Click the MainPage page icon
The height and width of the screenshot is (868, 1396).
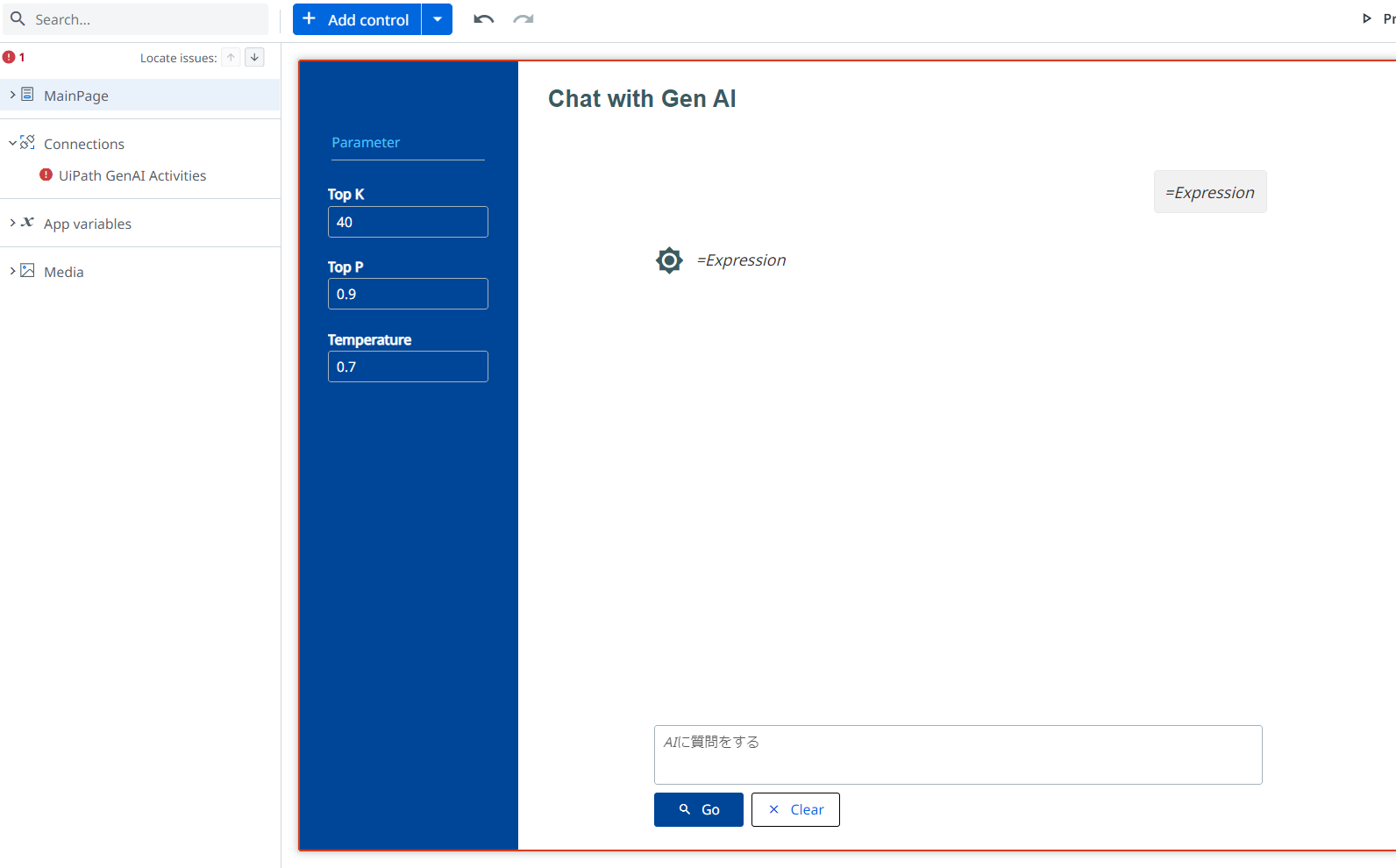28,95
